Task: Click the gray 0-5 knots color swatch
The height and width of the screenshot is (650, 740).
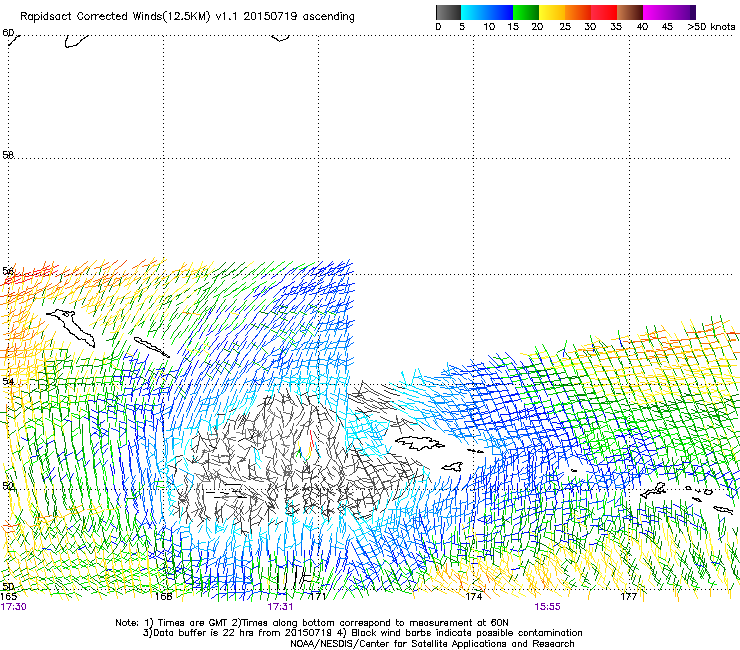Action: tap(448, 12)
